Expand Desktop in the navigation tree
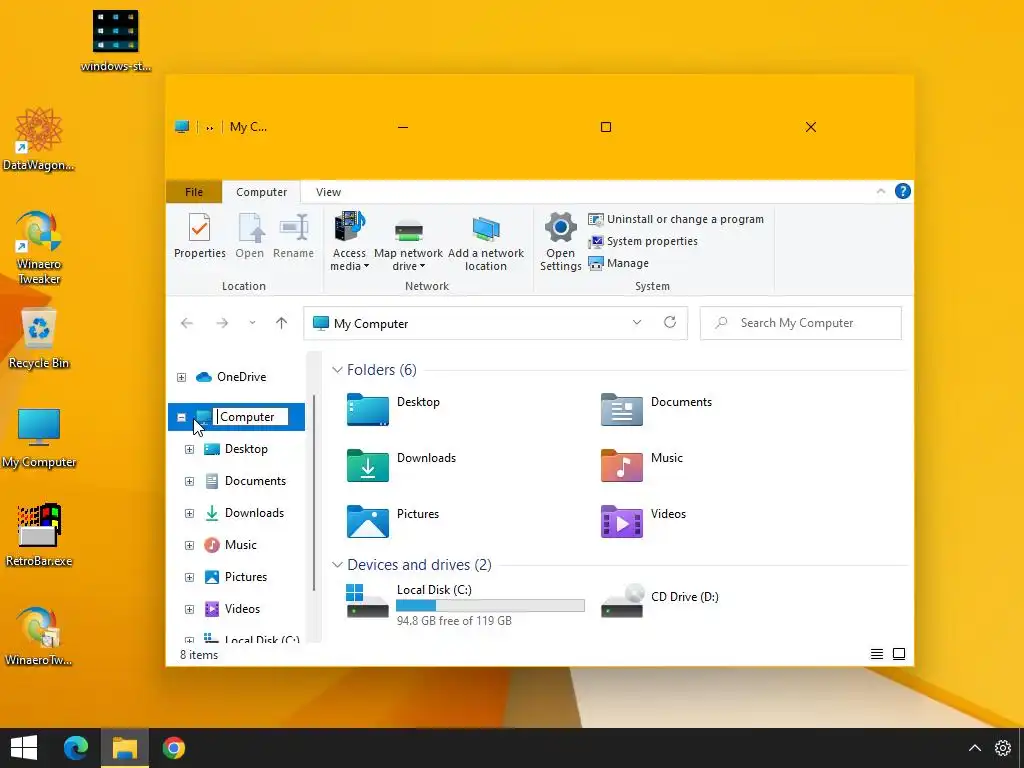Screen dimensions: 1024x768 189,449
